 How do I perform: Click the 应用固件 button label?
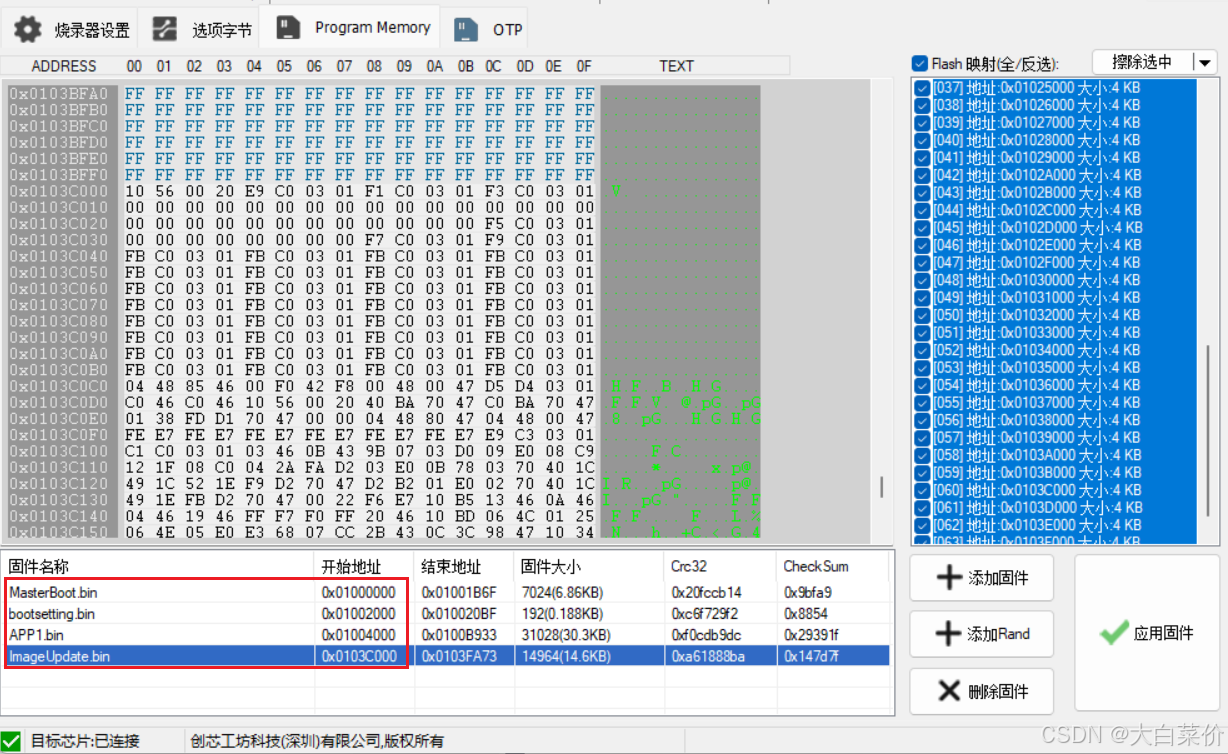coord(1163,633)
